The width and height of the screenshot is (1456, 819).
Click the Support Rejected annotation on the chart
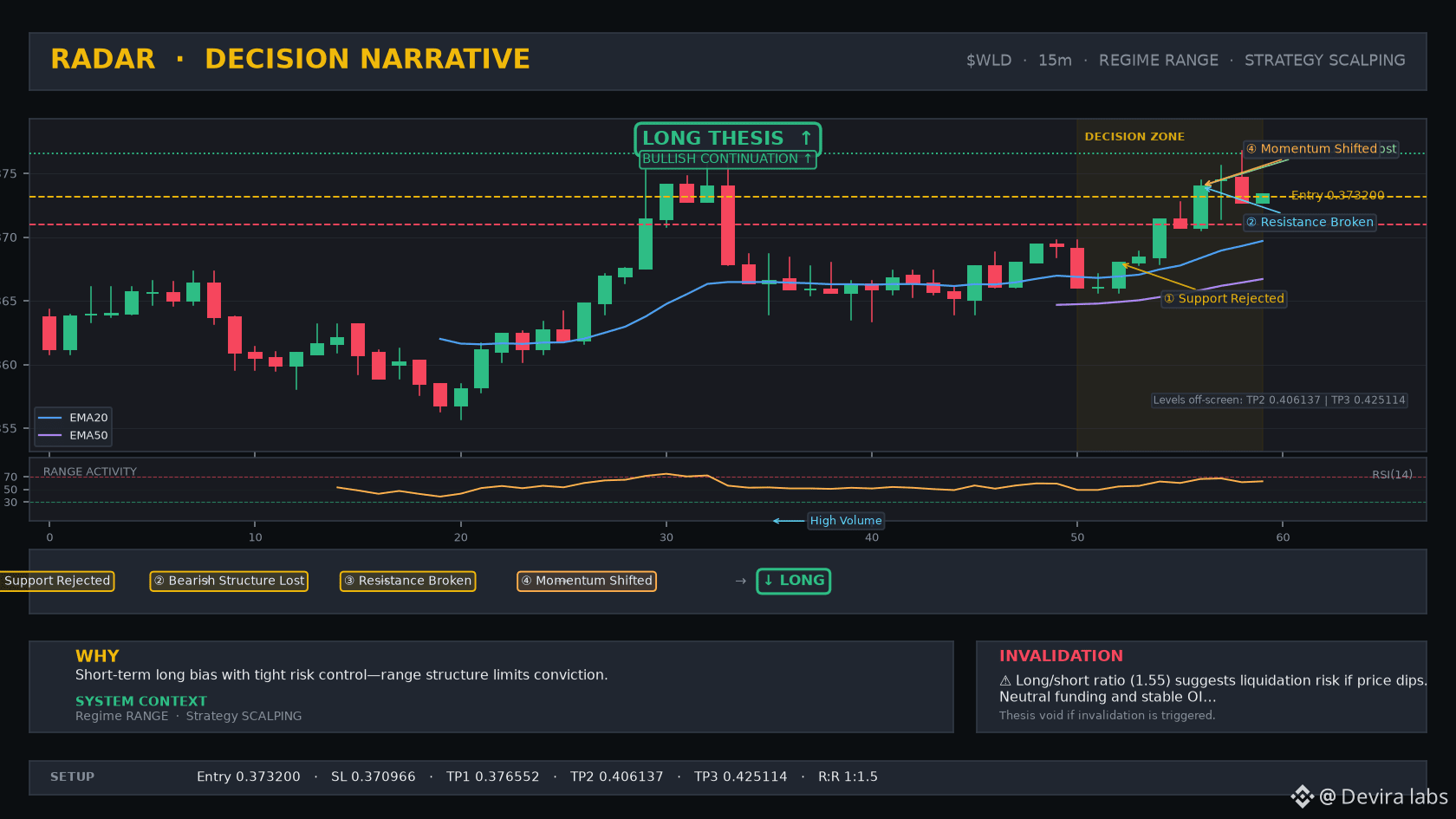[1224, 299]
